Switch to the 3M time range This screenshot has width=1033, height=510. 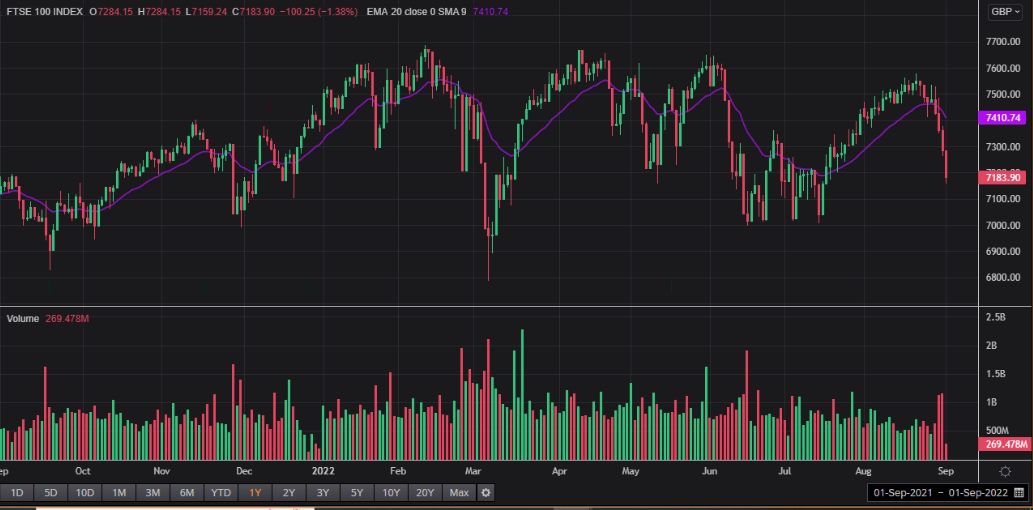pos(153,493)
